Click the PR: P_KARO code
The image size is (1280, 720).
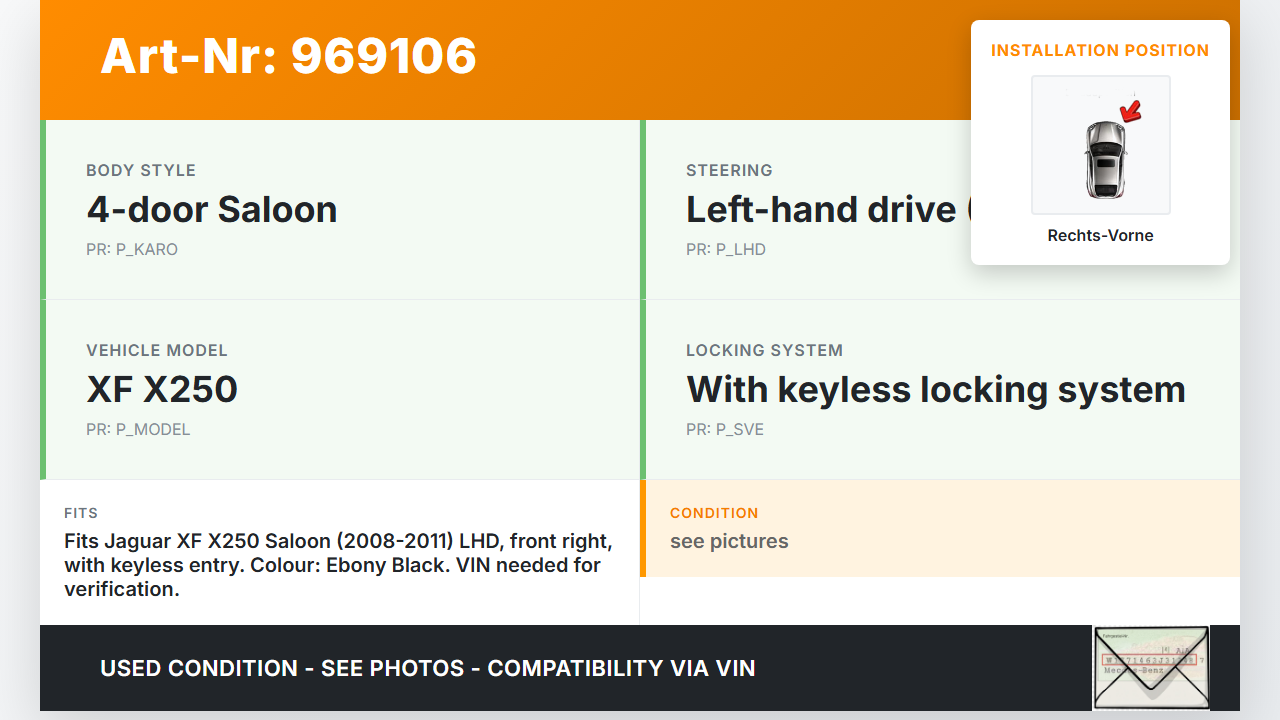[132, 249]
